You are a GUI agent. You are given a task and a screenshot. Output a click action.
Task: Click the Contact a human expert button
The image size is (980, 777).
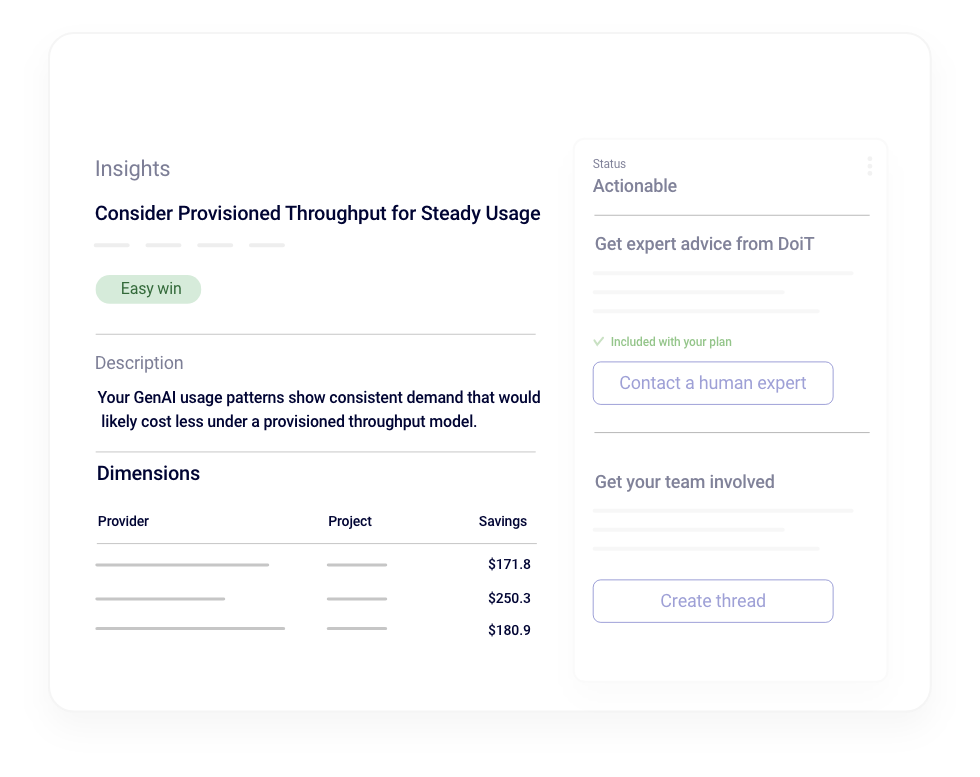[712, 383]
